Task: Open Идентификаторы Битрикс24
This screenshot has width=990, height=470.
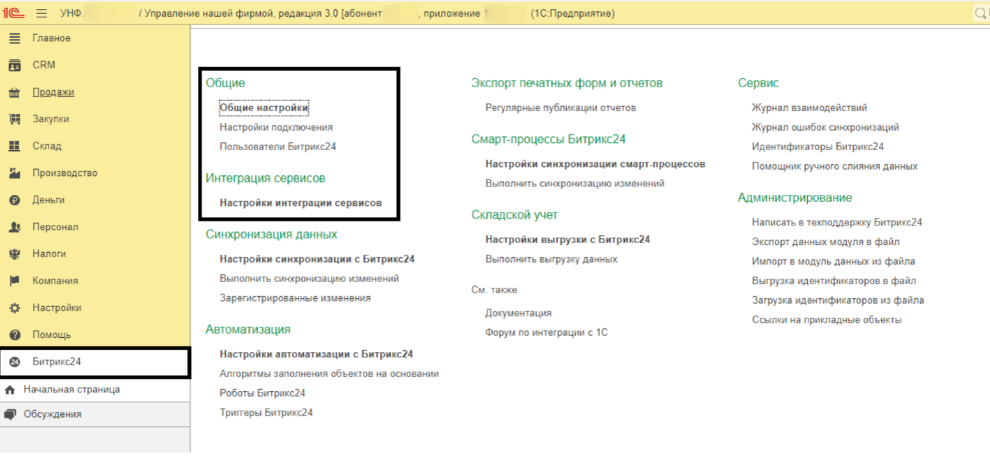Action: point(818,147)
